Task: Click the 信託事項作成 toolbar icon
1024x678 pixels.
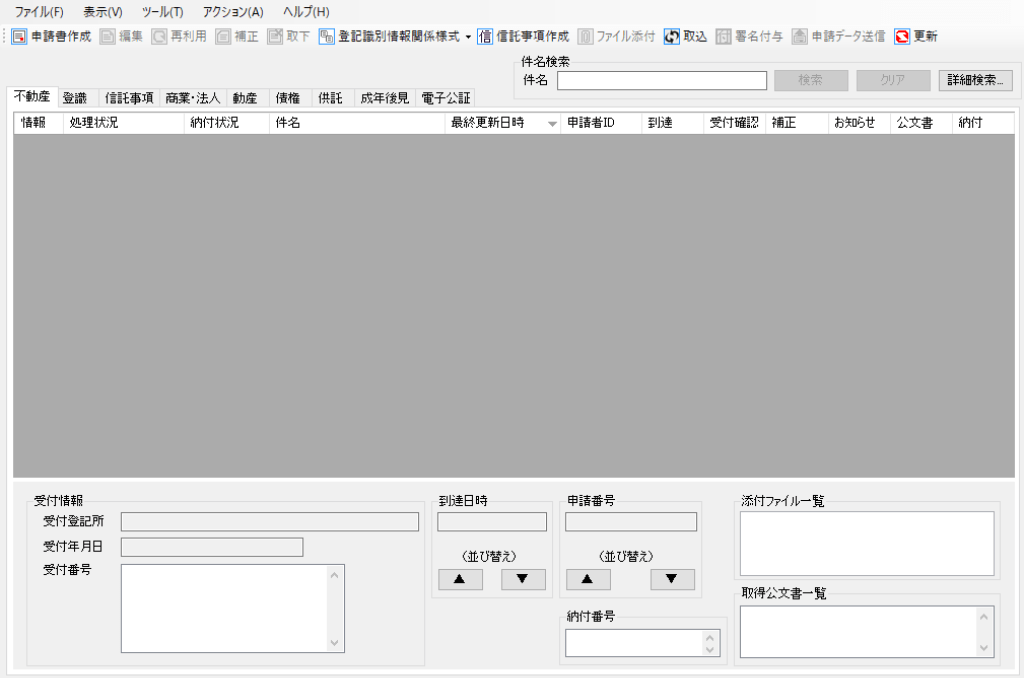Action: click(485, 36)
